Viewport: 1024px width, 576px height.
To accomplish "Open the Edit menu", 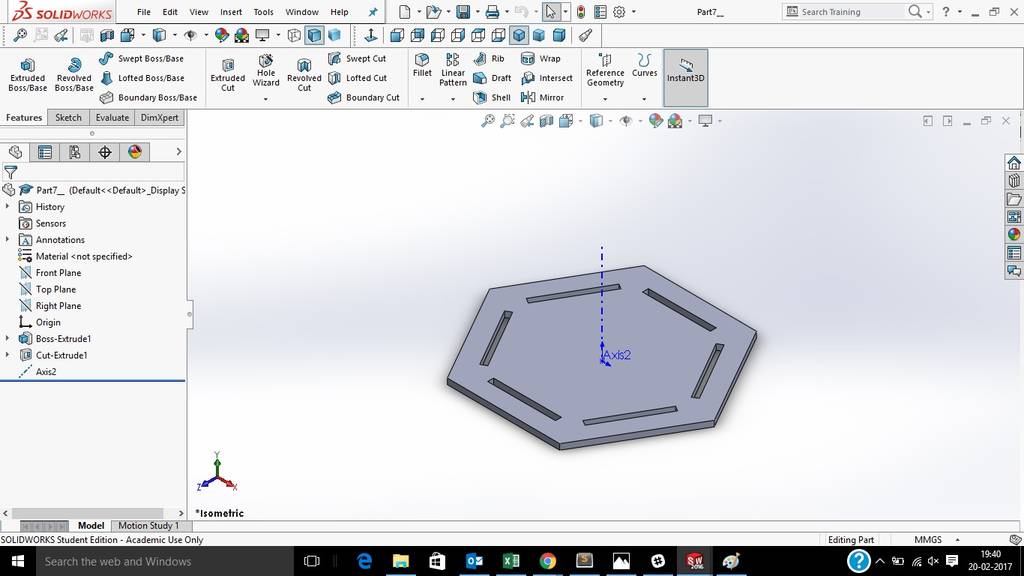I will coord(170,12).
